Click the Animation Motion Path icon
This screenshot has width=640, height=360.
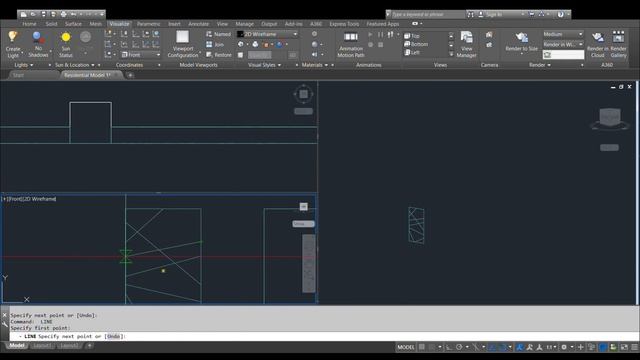351,38
